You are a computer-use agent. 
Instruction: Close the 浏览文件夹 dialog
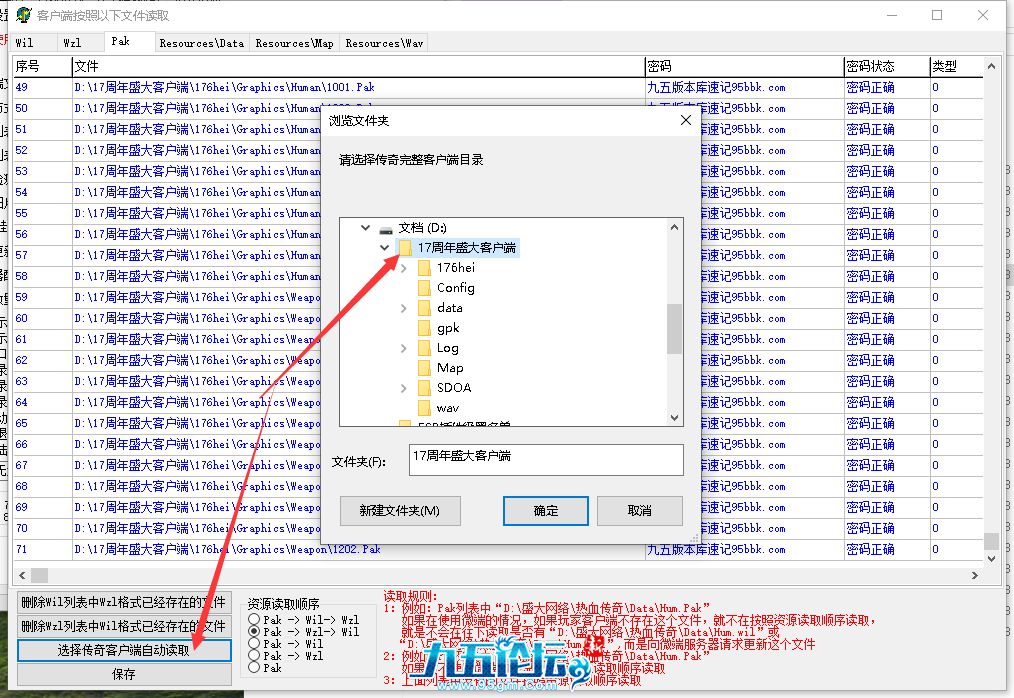[x=686, y=120]
